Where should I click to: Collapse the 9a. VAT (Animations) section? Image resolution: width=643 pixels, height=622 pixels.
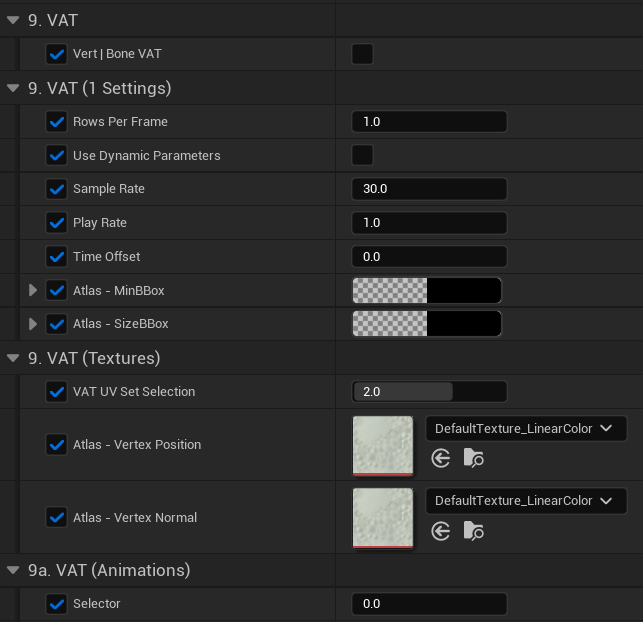click(13, 570)
